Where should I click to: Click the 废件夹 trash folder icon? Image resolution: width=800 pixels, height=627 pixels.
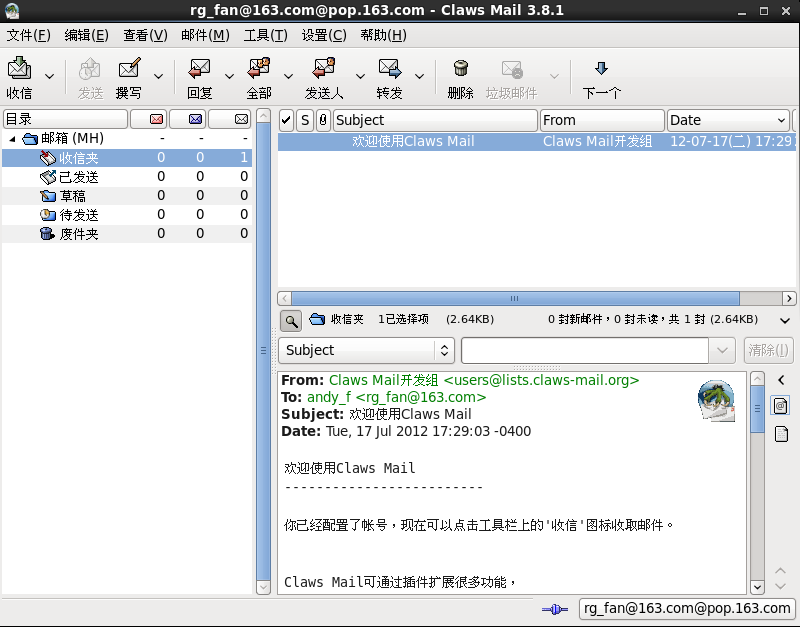(x=47, y=234)
